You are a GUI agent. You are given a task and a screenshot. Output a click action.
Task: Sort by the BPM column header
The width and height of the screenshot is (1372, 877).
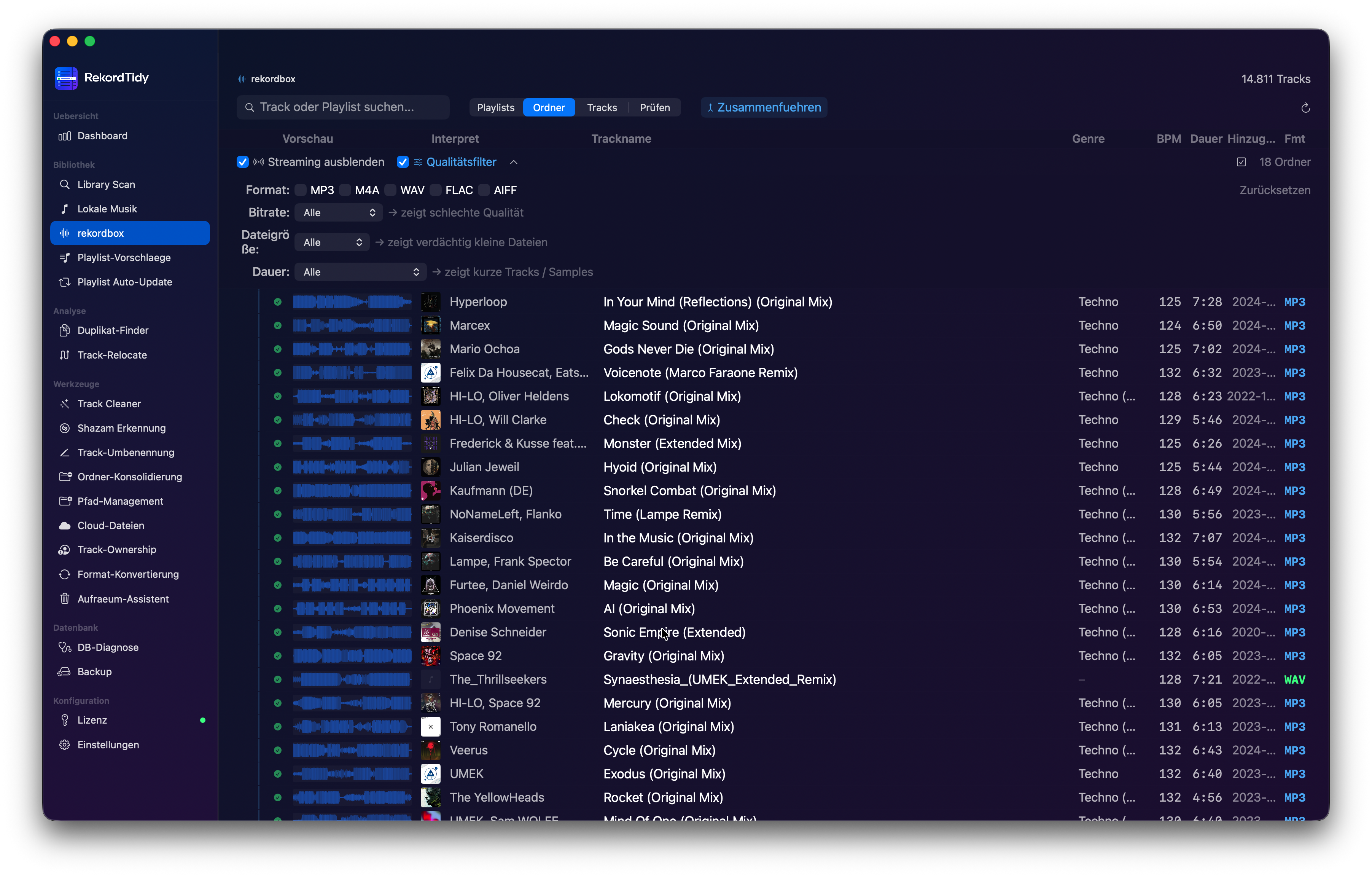(1168, 139)
